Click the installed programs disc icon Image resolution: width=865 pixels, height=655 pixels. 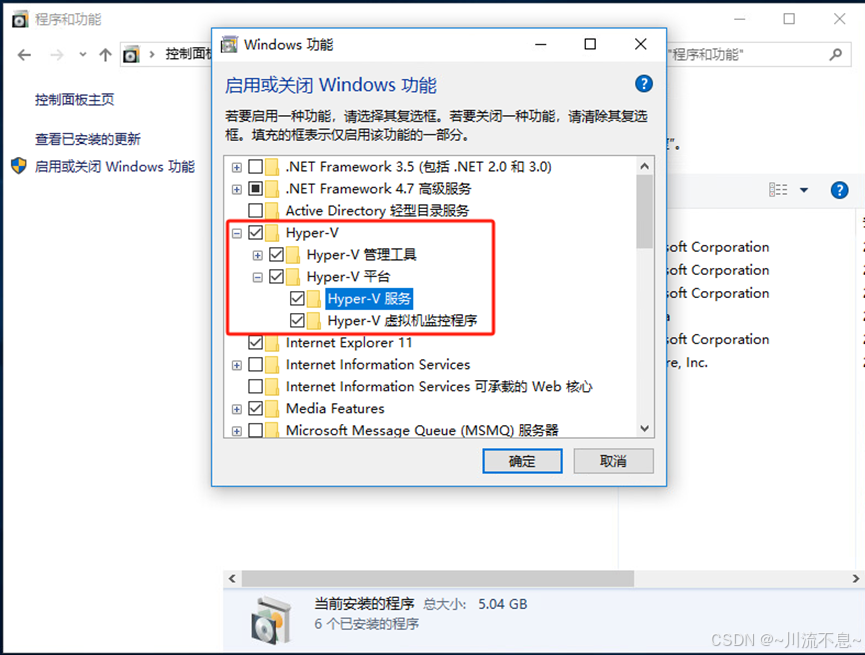pos(270,620)
